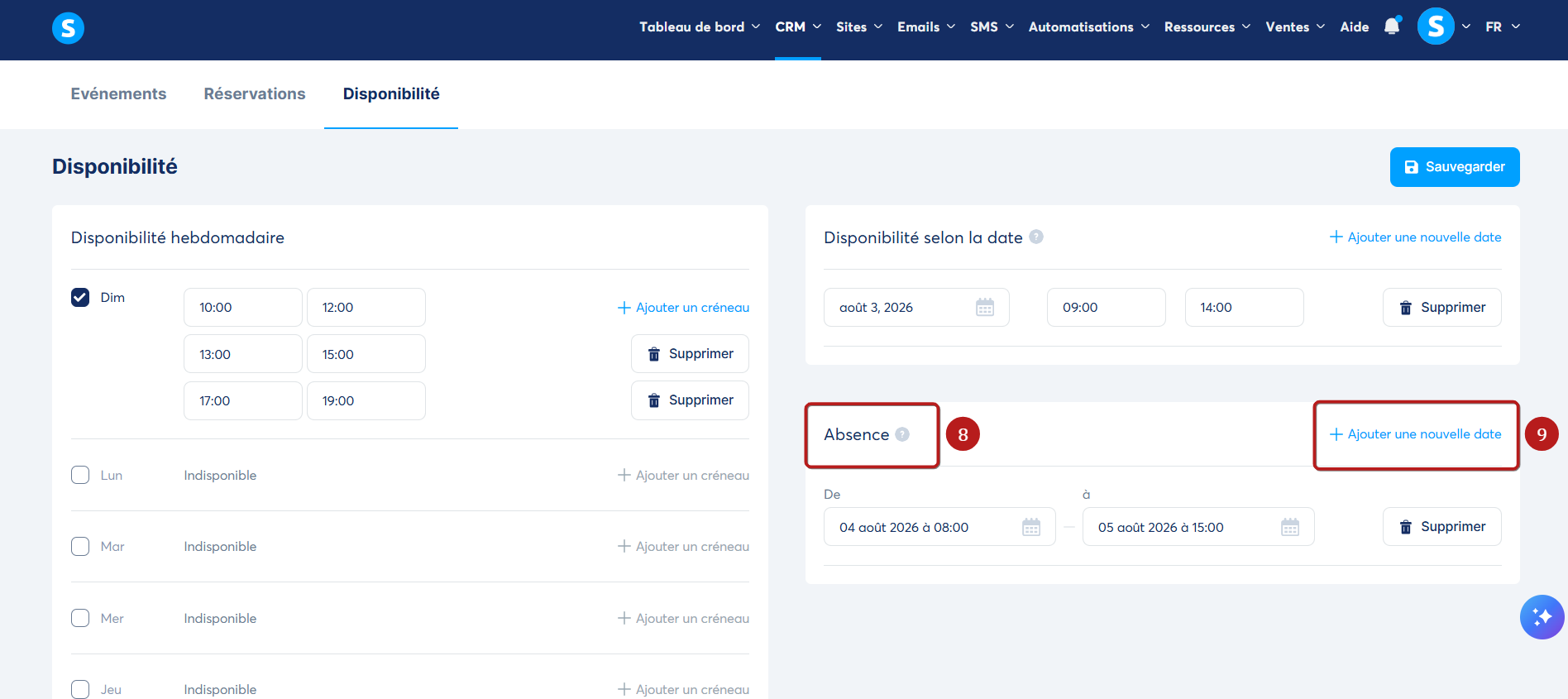Click plus icon of Dim Ajouter un créneau
The image size is (1568, 699).
click(624, 308)
